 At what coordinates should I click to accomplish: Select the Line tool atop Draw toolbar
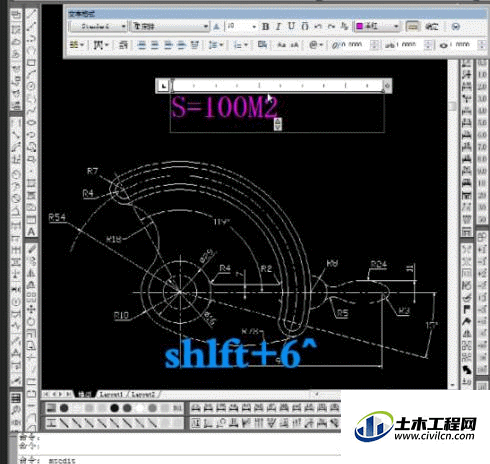[31, 14]
